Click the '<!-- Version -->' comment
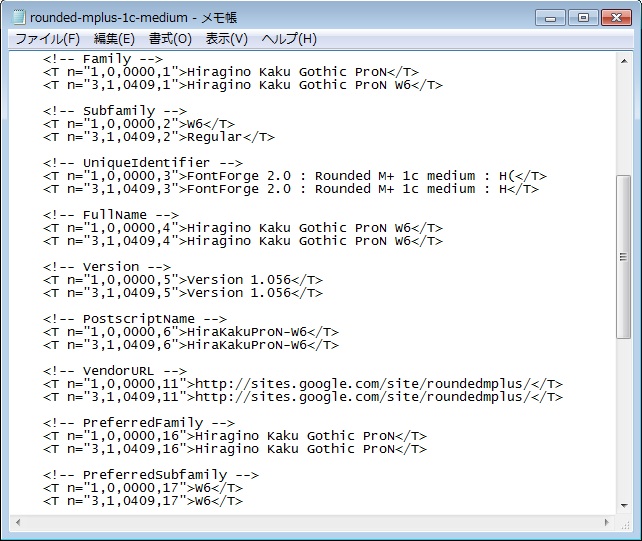Viewport: 642px width, 541px height. [107, 267]
